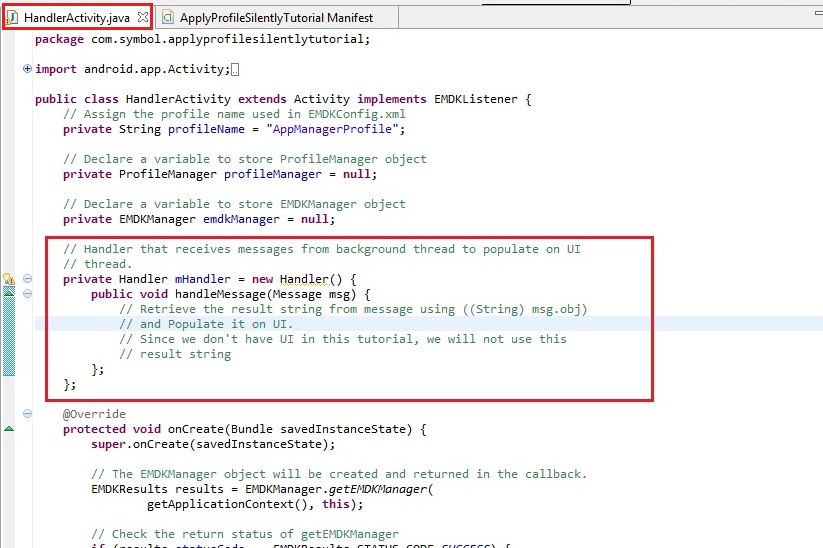Collapse the mHandler declaration block
This screenshot has height=548, width=823.
pyautogui.click(x=27, y=279)
